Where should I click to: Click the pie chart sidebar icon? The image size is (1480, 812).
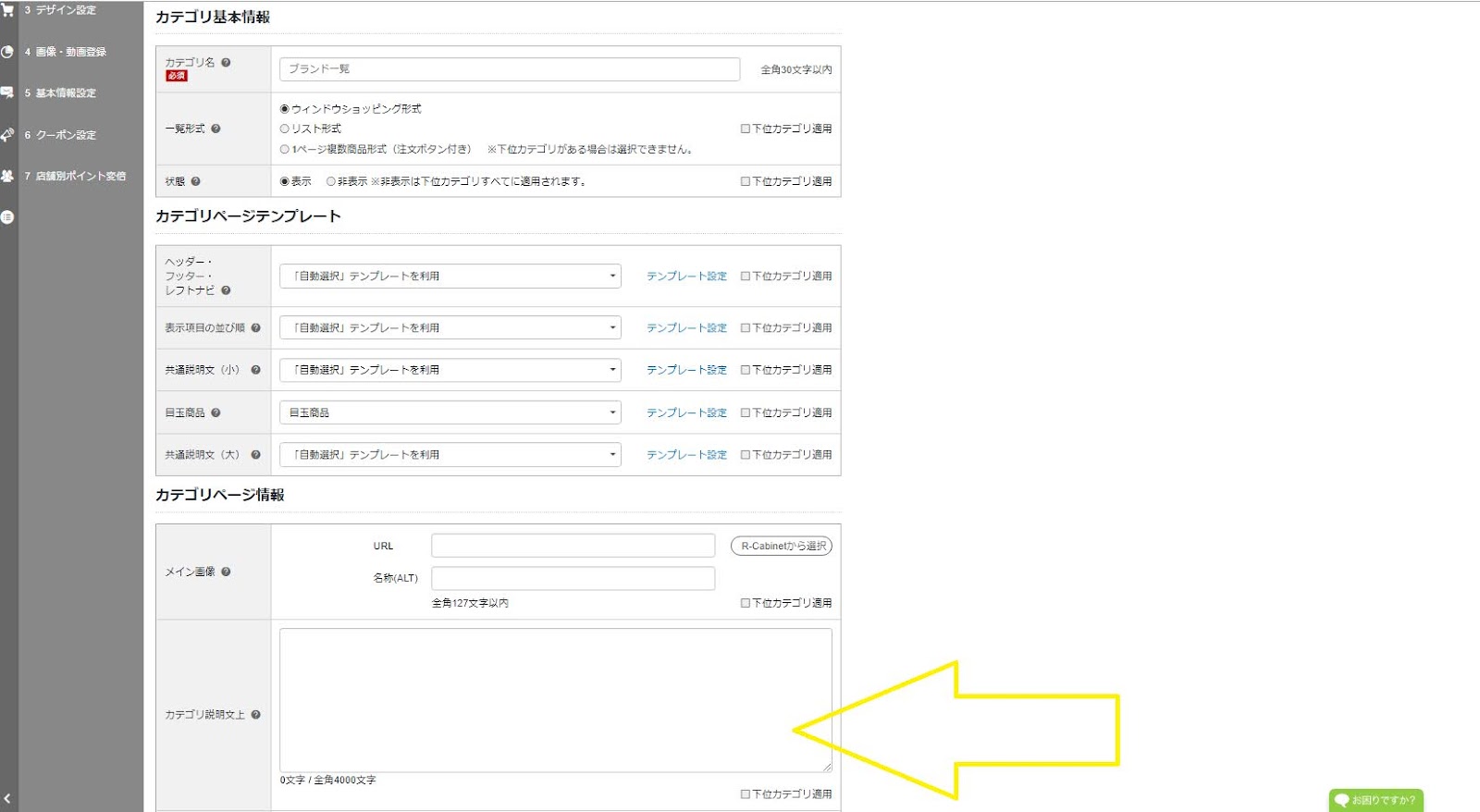click(7, 52)
